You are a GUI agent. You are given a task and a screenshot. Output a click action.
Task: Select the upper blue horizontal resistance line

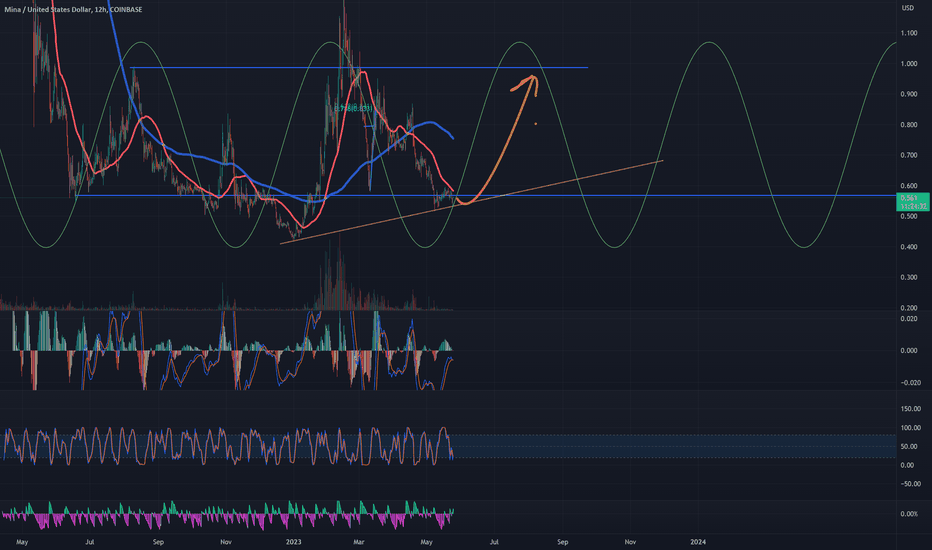tap(359, 67)
